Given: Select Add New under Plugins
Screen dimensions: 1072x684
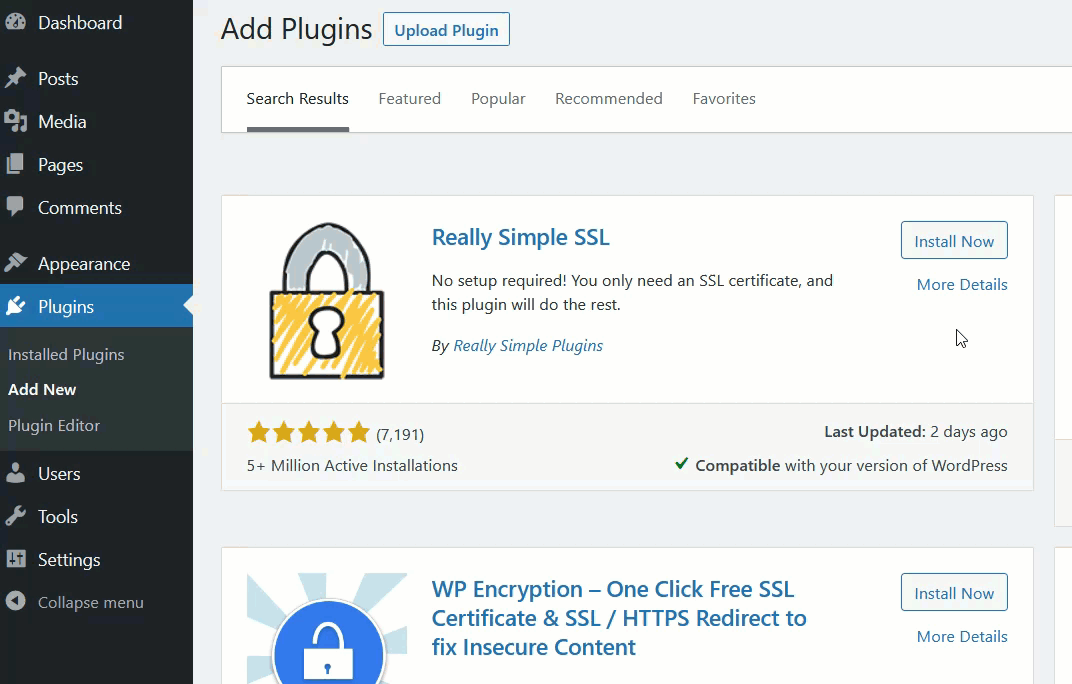Looking at the screenshot, I should [x=42, y=389].
